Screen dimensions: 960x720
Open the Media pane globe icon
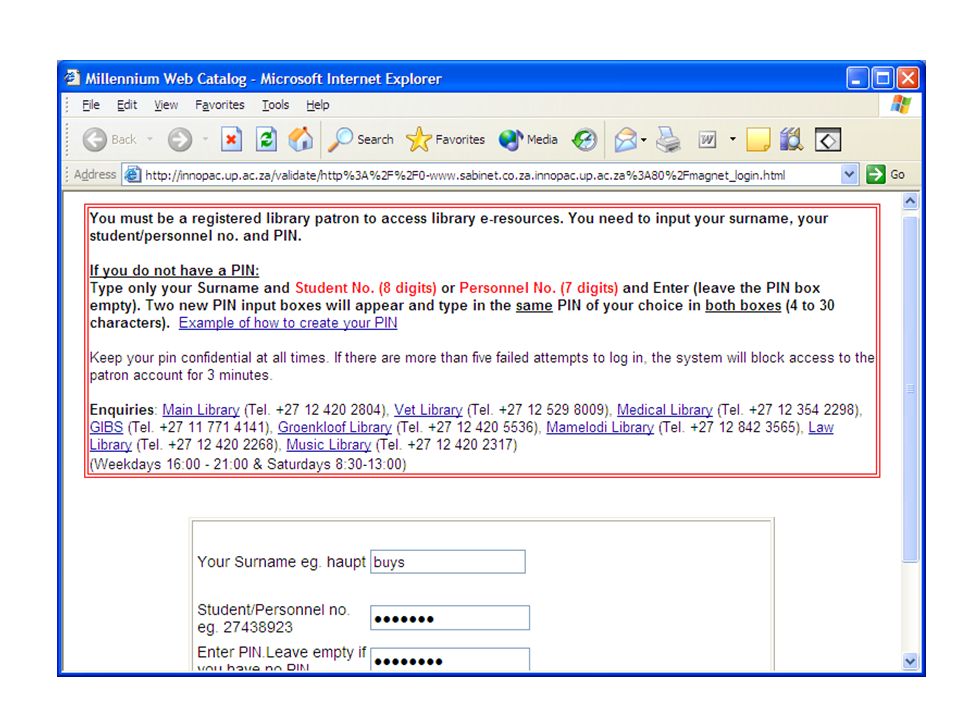click(x=528, y=140)
